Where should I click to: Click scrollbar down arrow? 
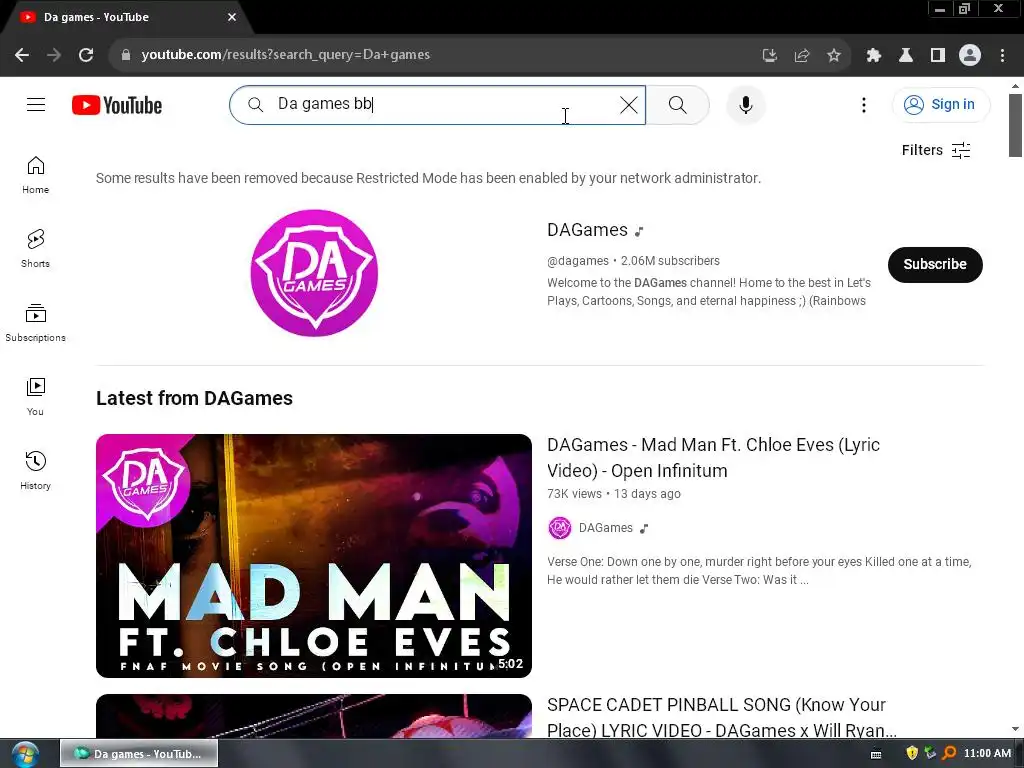[x=1015, y=729]
